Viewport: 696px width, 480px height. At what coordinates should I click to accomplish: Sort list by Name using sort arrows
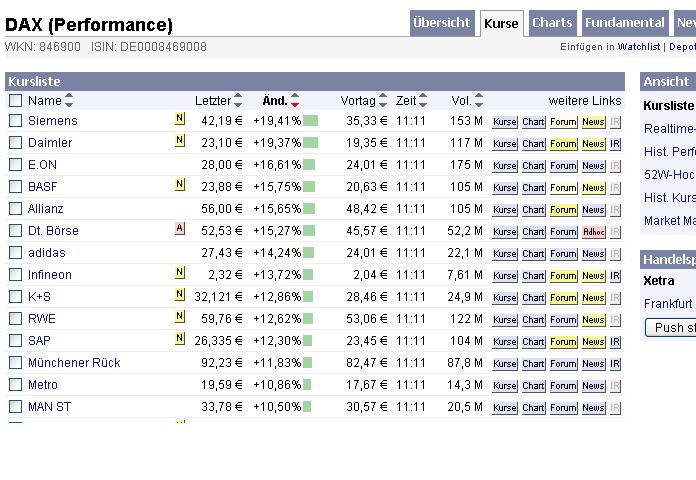coord(69,100)
